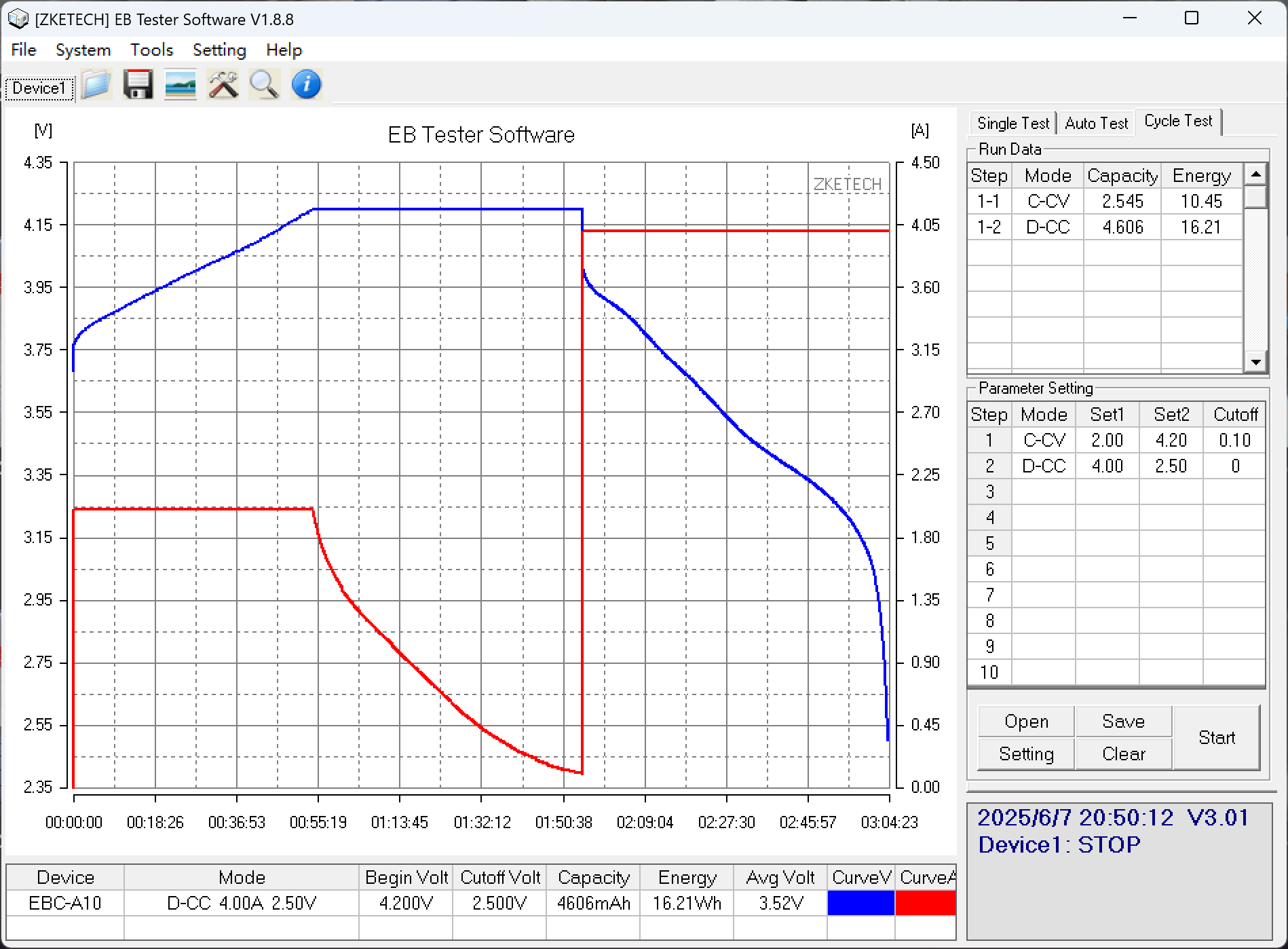
Task: Click the Set2 value 4.20
Action: coord(1171,441)
